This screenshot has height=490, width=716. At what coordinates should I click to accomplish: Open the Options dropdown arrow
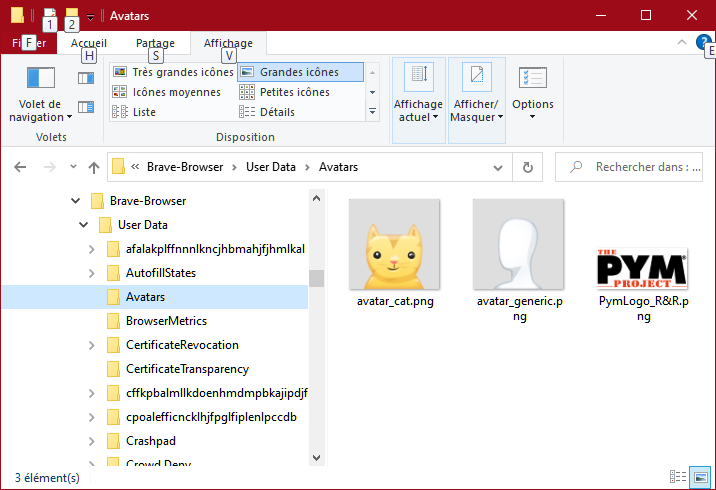532,117
